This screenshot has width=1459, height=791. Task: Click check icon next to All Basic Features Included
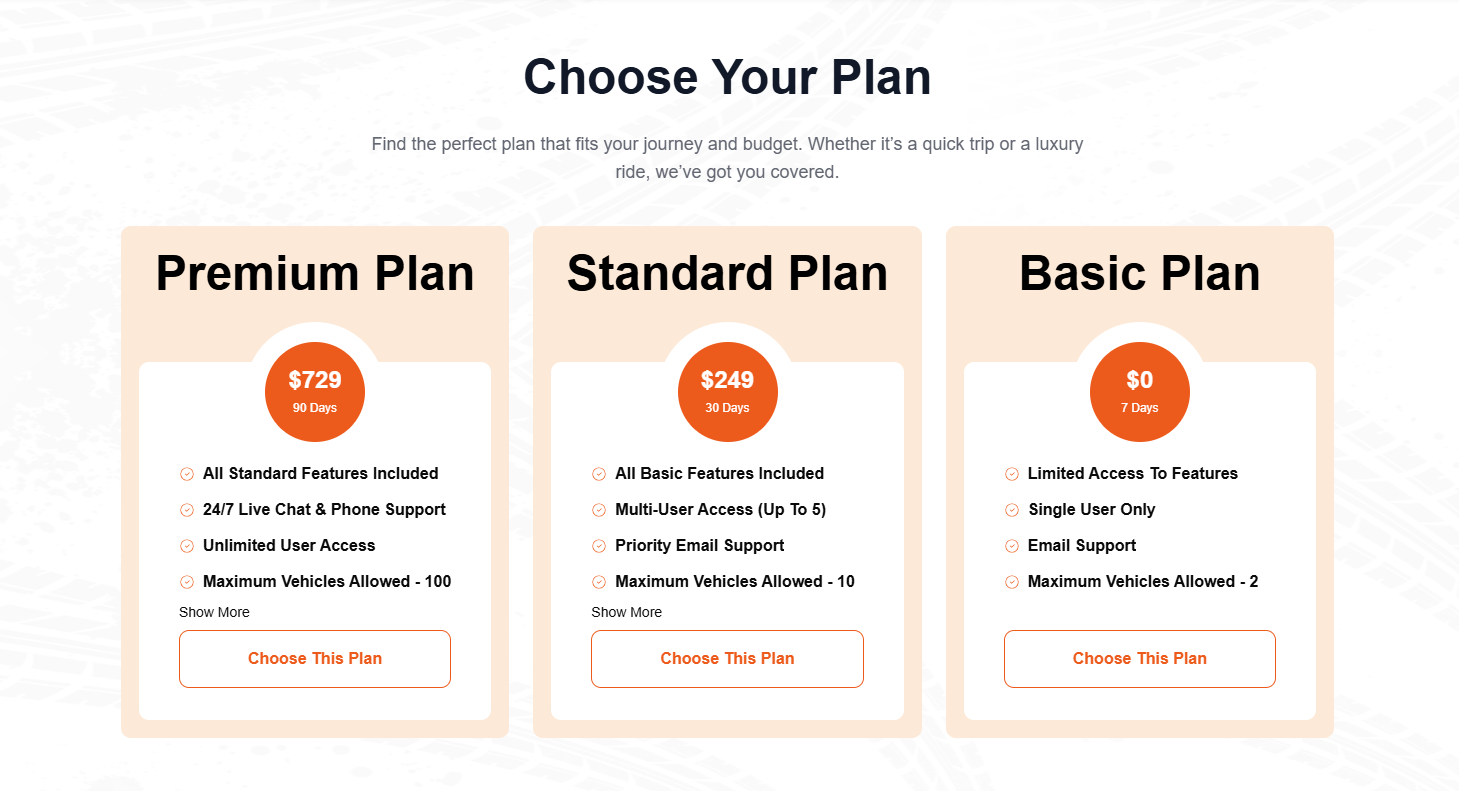[x=599, y=474]
